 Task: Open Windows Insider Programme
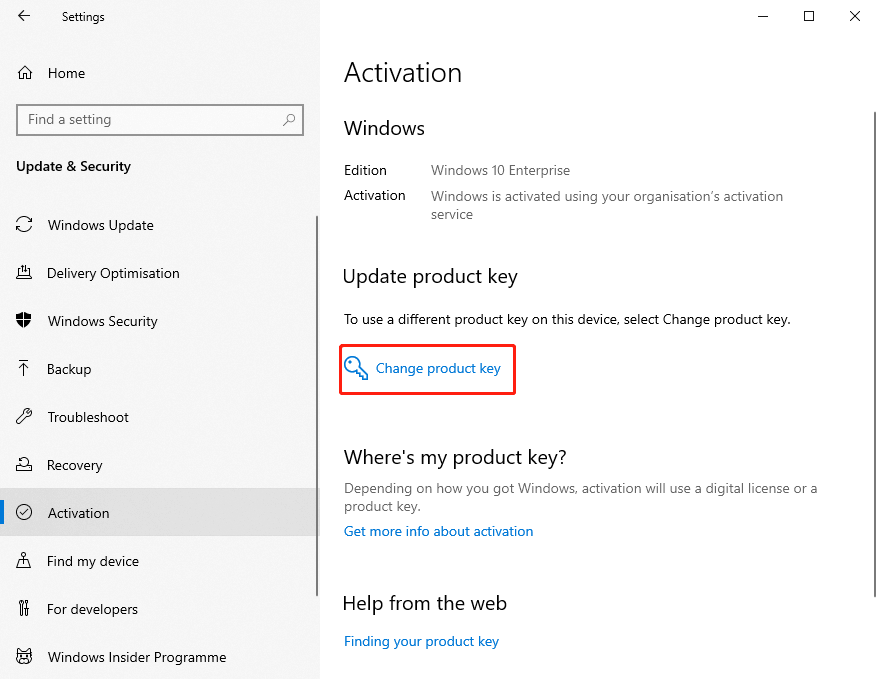pyautogui.click(x=24, y=657)
